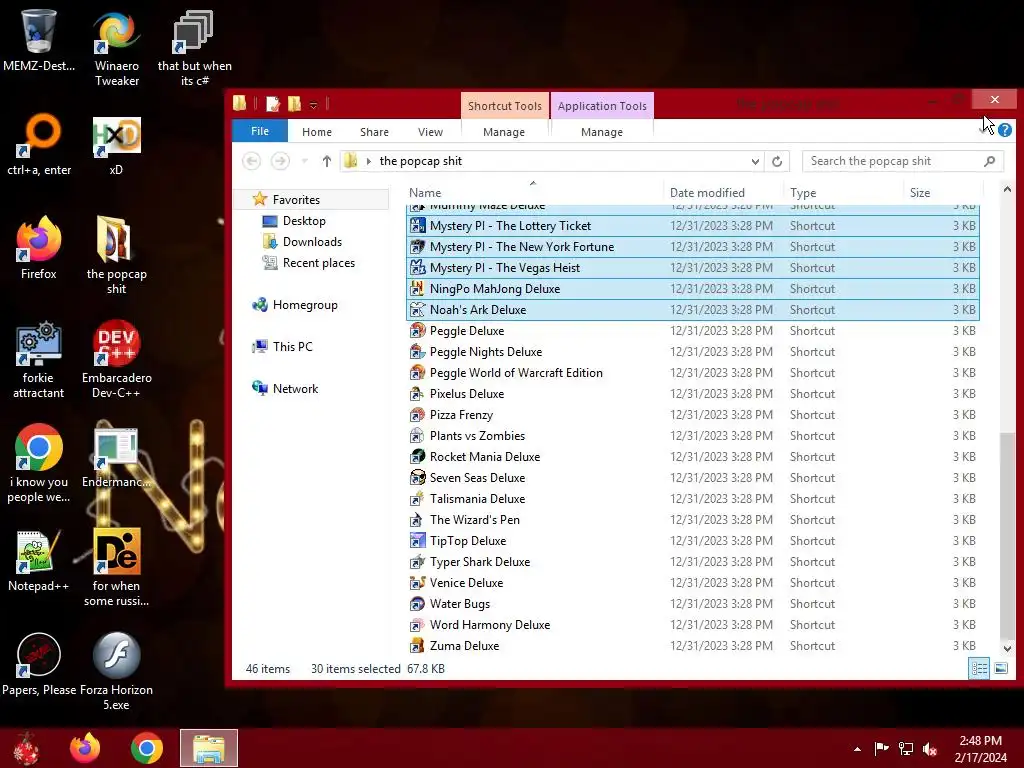This screenshot has height=768, width=1024.
Task: Select Desktop in Favorites
Action: (x=304, y=221)
